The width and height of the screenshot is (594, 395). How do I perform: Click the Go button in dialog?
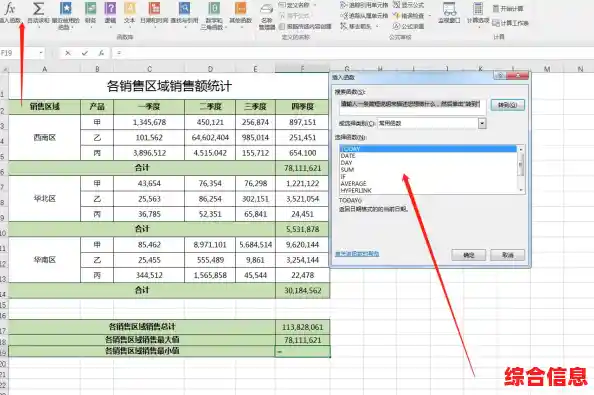pos(508,105)
